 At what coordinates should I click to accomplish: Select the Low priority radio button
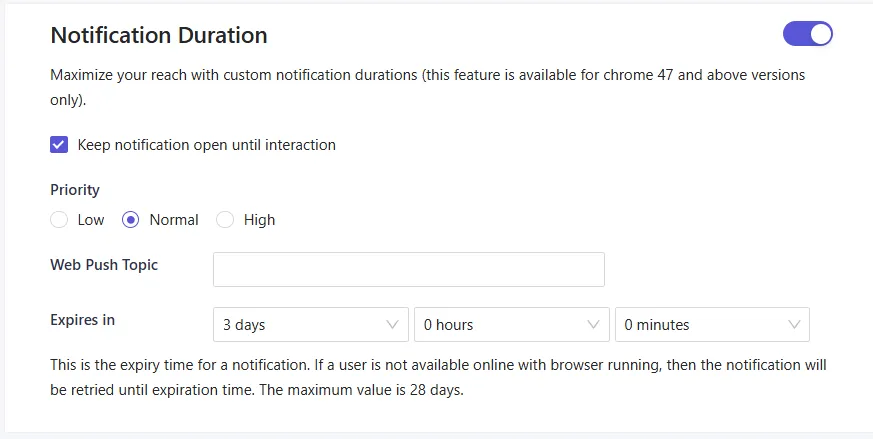[x=59, y=220]
